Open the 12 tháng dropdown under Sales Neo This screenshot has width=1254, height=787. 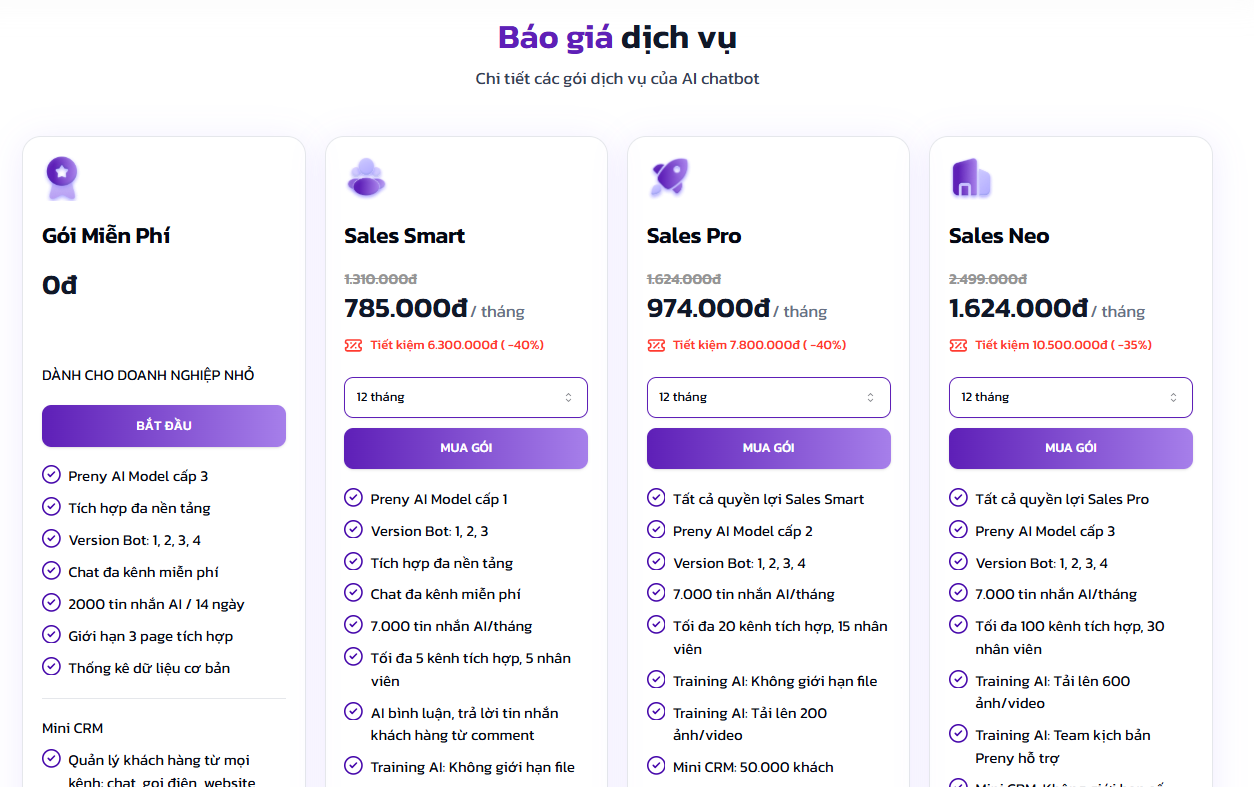tap(1071, 397)
